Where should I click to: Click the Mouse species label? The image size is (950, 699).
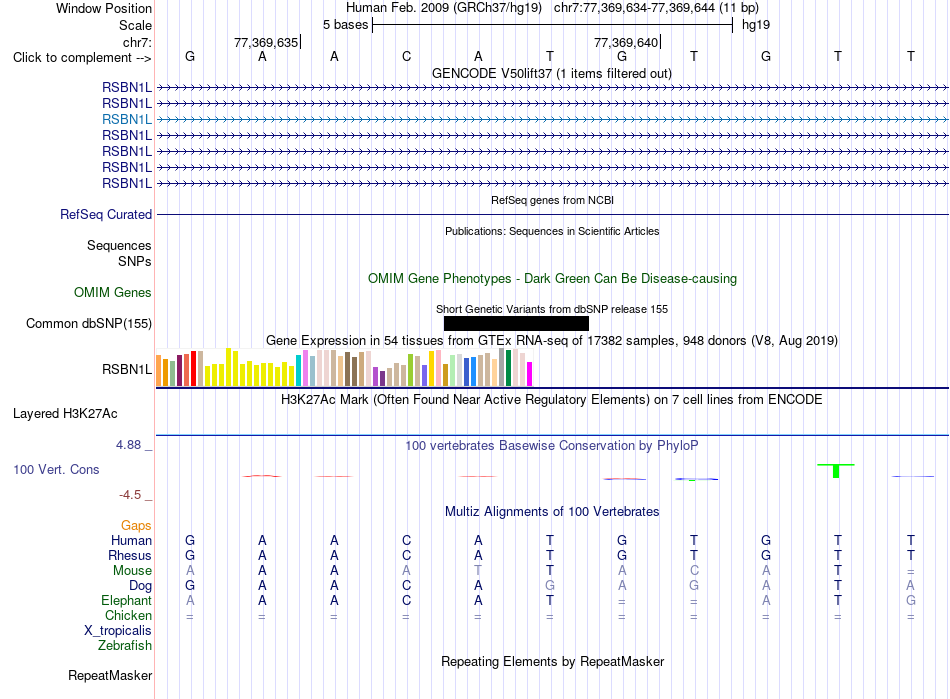click(132, 571)
